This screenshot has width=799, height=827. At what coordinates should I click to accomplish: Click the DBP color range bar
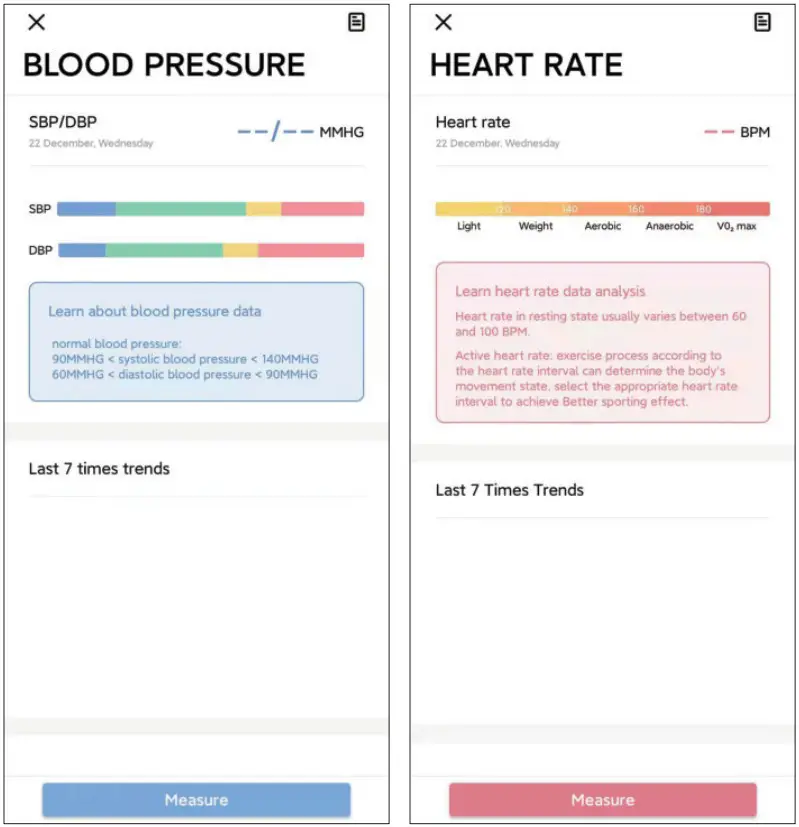pos(210,250)
